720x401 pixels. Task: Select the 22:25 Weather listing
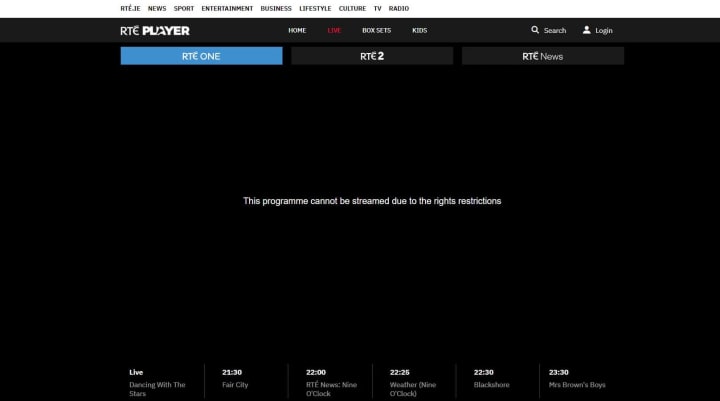(414, 383)
